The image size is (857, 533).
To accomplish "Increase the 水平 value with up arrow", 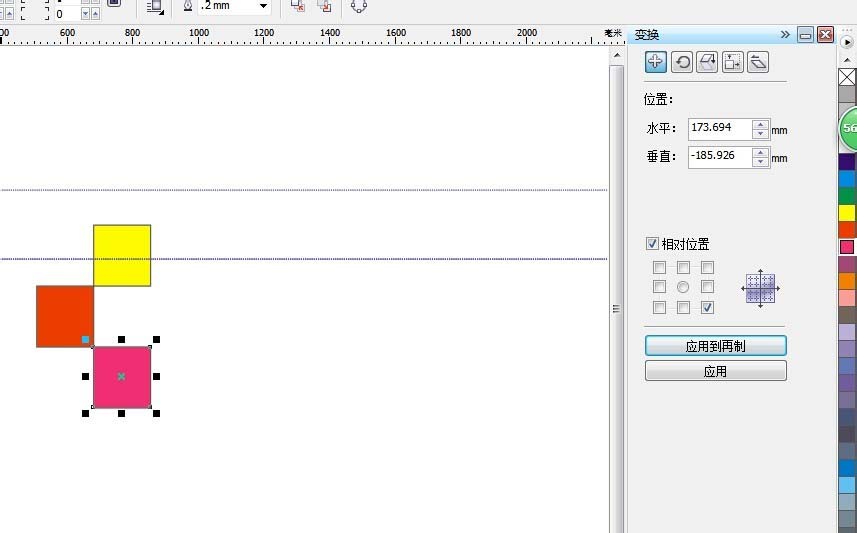I will (760, 125).
